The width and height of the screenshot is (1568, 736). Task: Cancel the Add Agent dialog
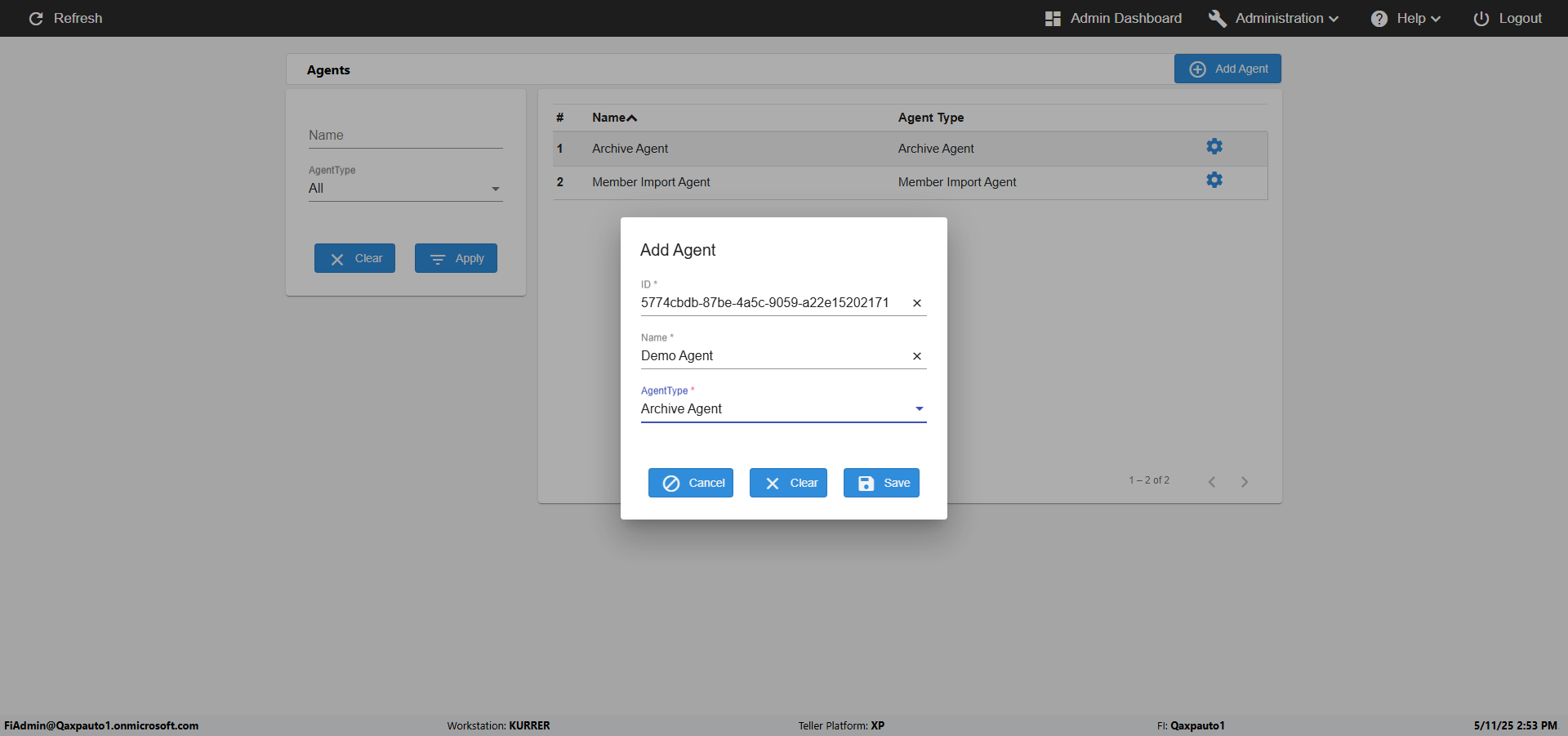691,483
